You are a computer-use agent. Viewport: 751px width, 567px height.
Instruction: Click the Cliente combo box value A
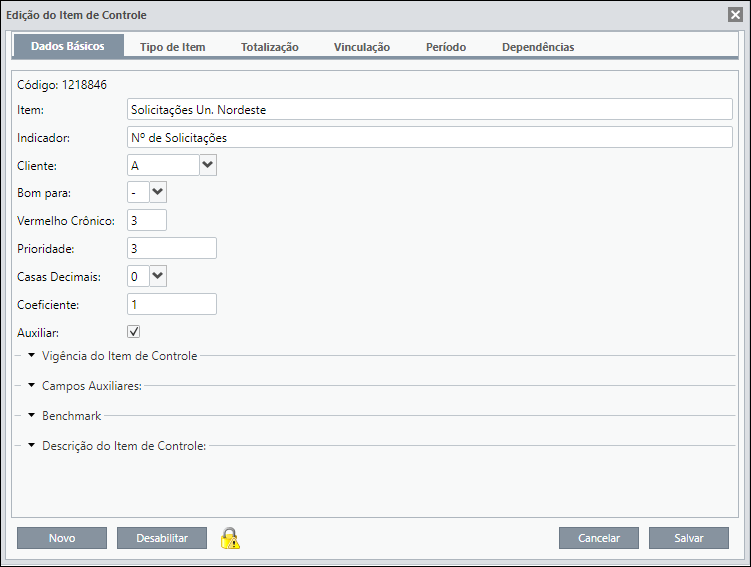tap(163, 165)
